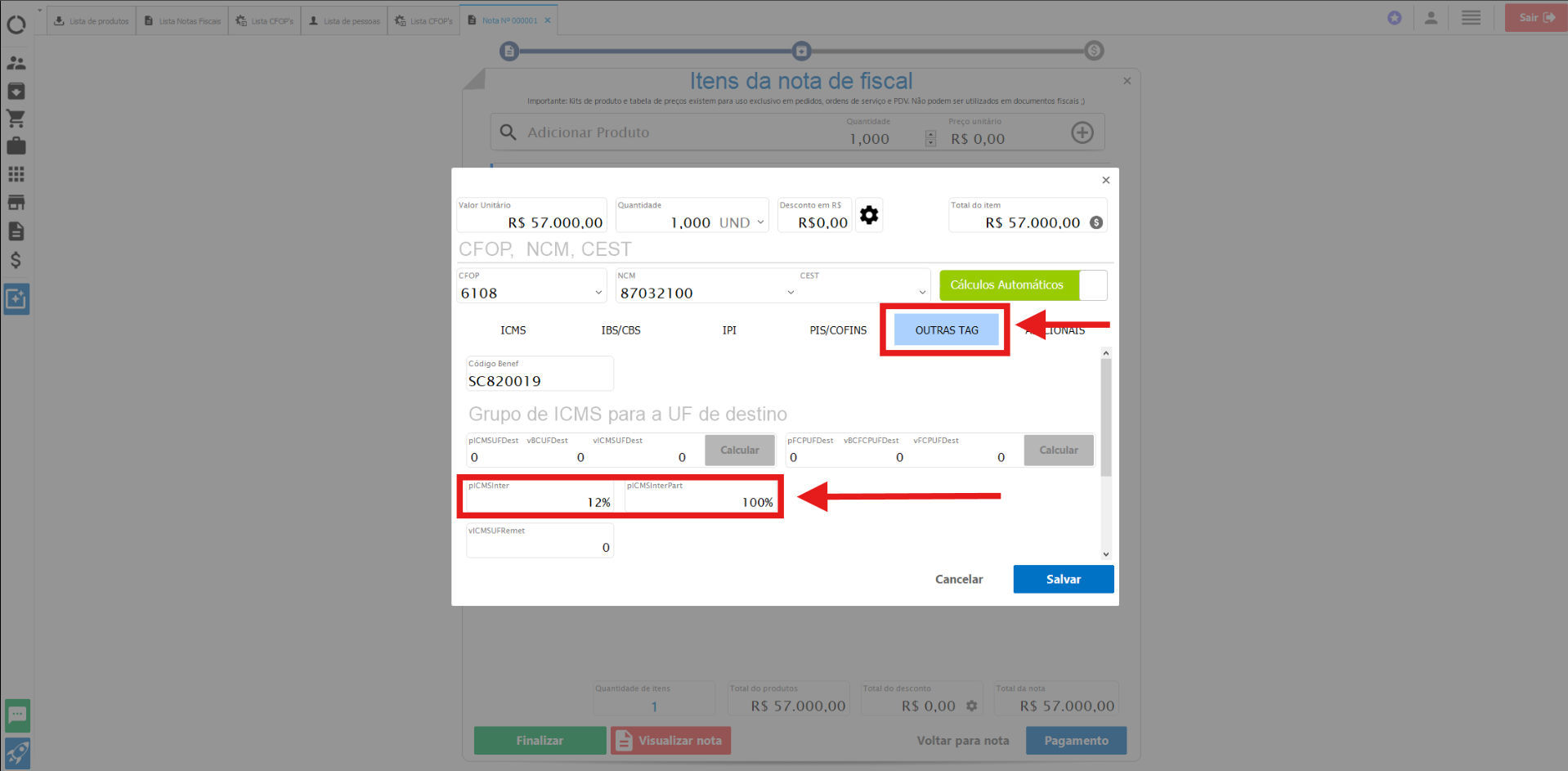Click the dialog's vertical scrollbar
This screenshot has height=771, width=1568.
[1105, 418]
